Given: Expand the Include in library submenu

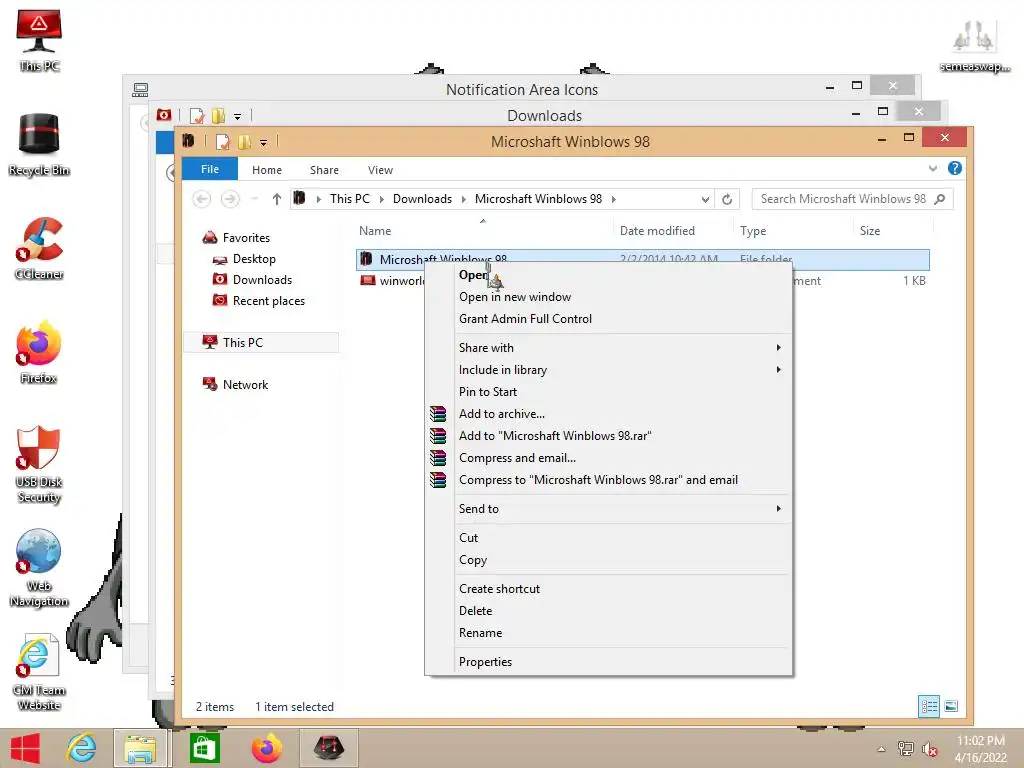Looking at the screenshot, I should 778,370.
